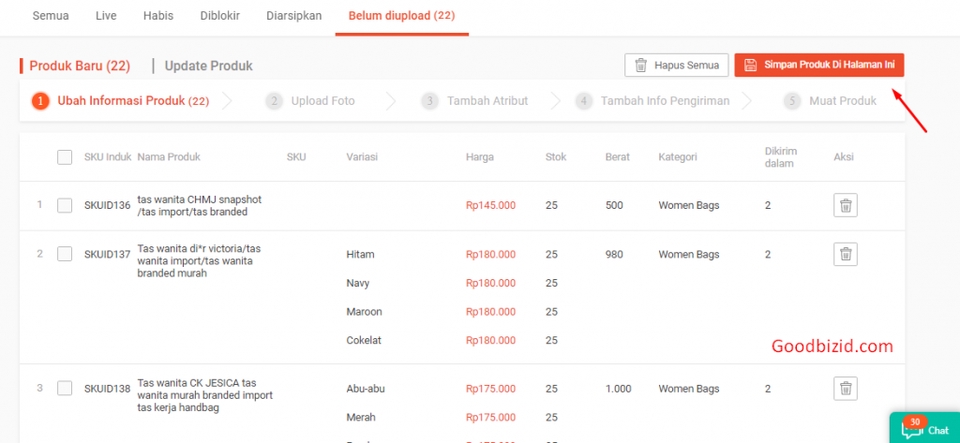960x443 pixels.
Task: Click the Merah variation cell
Action: tap(361, 417)
